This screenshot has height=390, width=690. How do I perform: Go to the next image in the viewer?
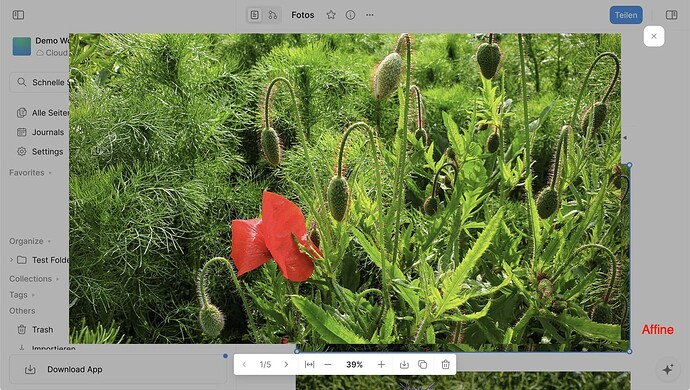pyautogui.click(x=286, y=364)
